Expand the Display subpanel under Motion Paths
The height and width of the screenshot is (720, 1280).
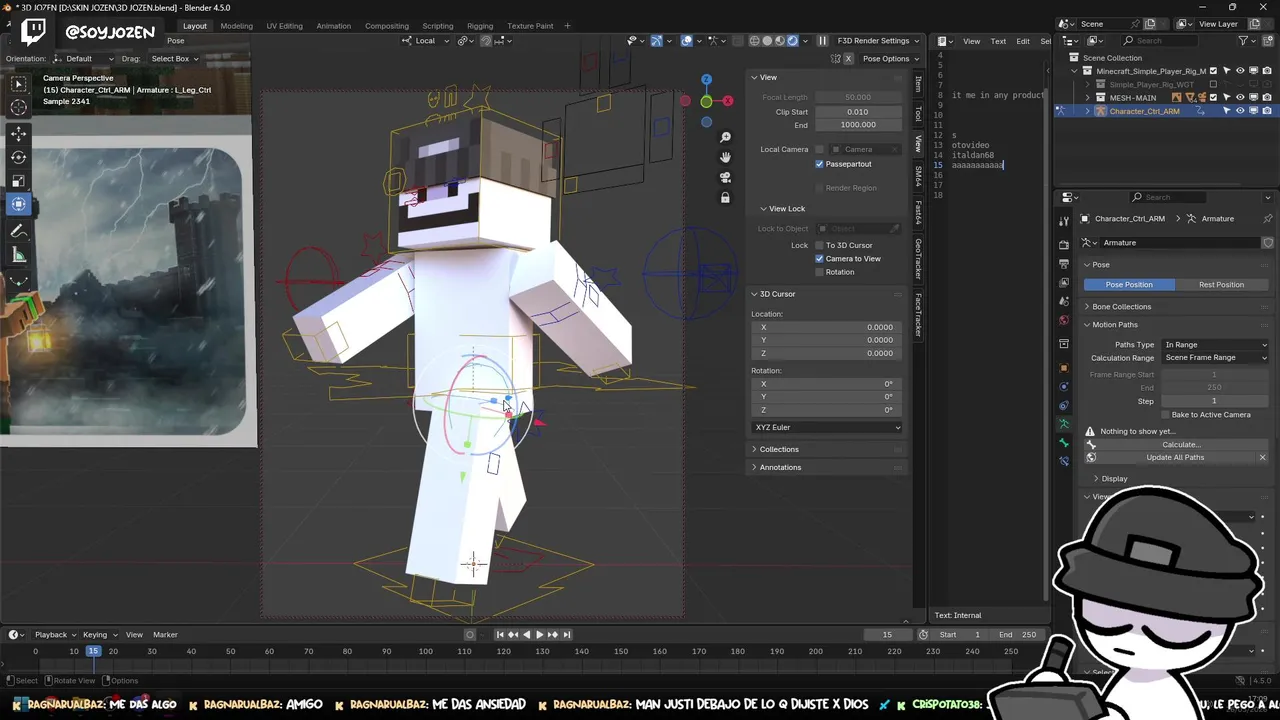click(1114, 479)
